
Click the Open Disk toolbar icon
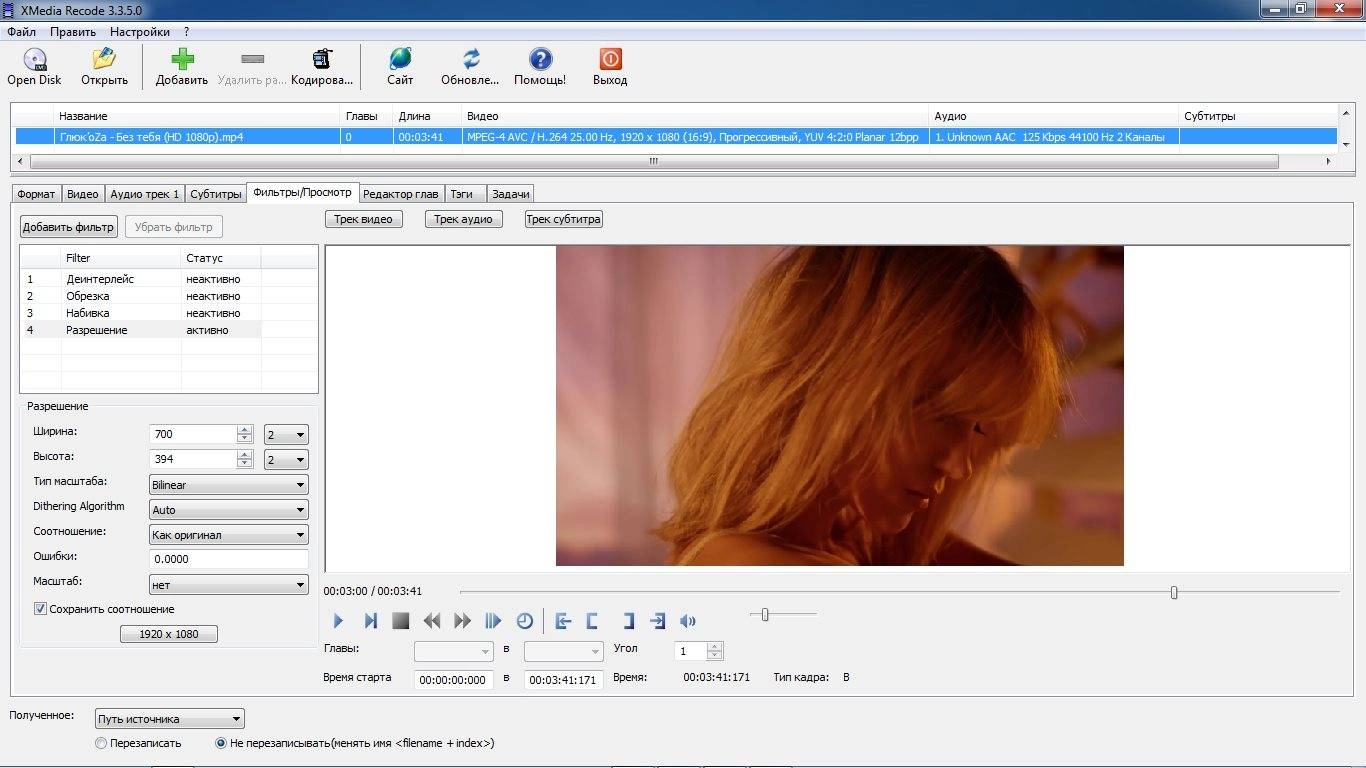pyautogui.click(x=34, y=60)
